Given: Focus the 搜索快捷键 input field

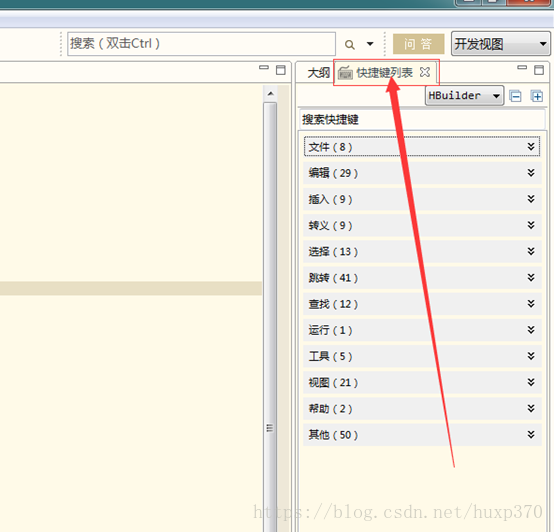Looking at the screenshot, I should (x=422, y=119).
